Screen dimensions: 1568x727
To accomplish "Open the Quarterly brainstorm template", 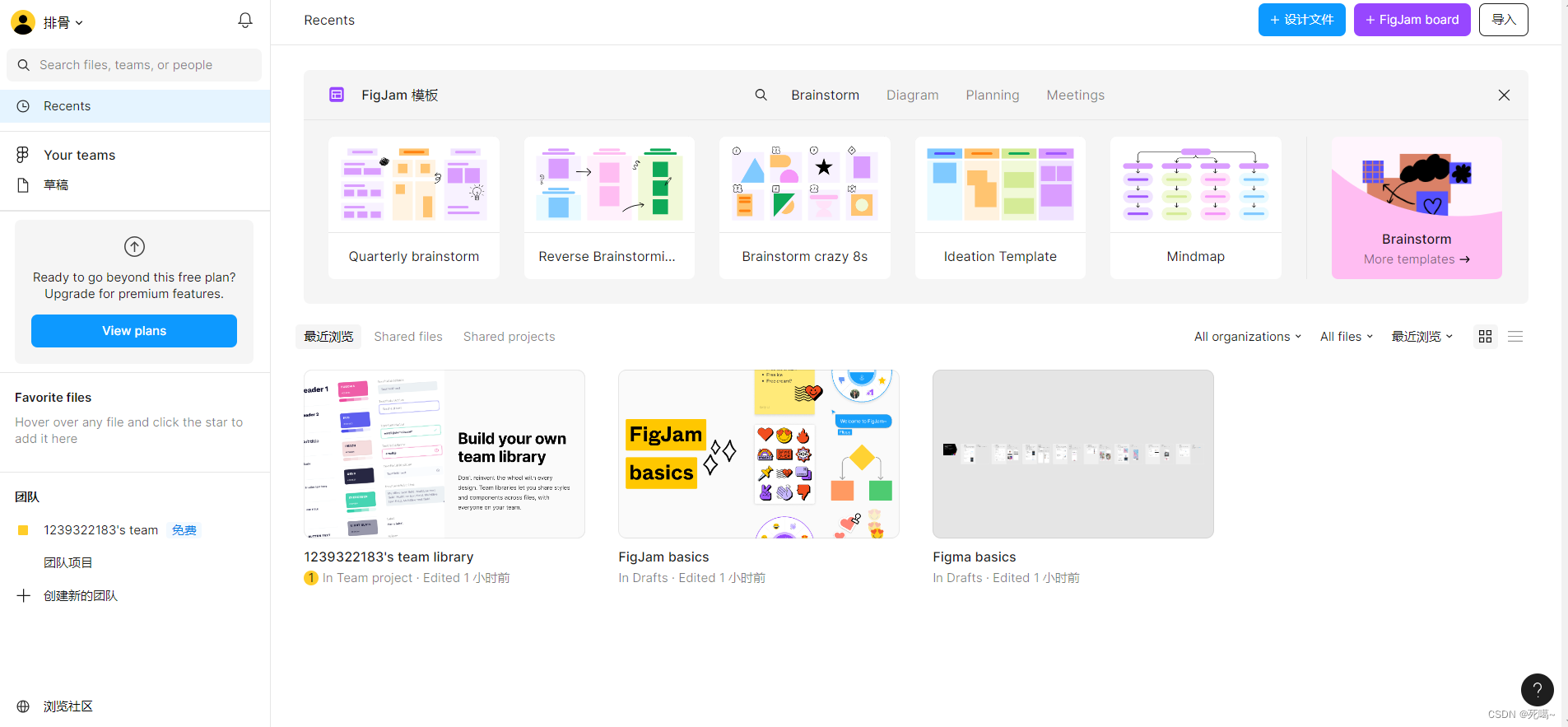I will [414, 207].
